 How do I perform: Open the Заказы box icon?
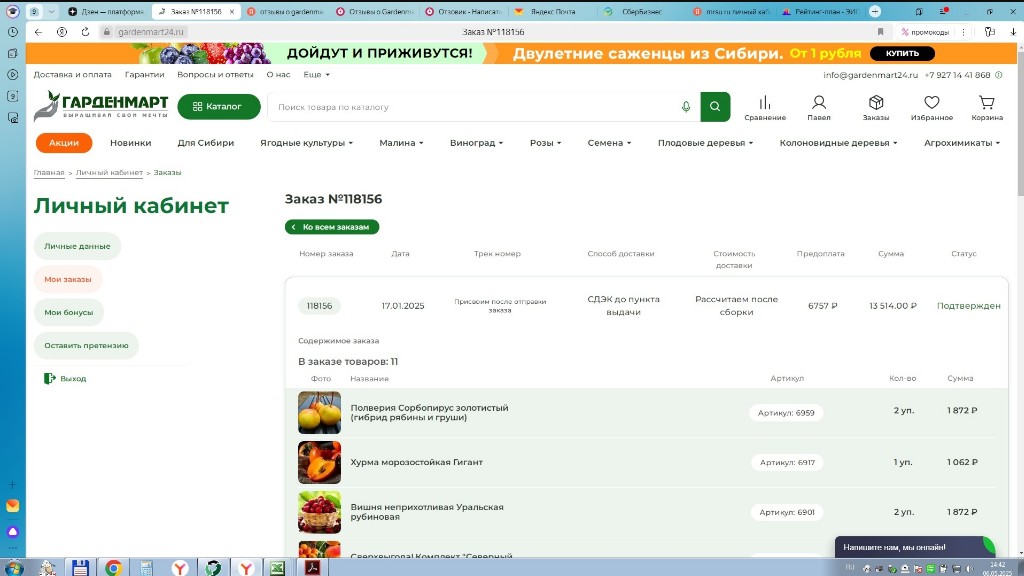click(876, 108)
